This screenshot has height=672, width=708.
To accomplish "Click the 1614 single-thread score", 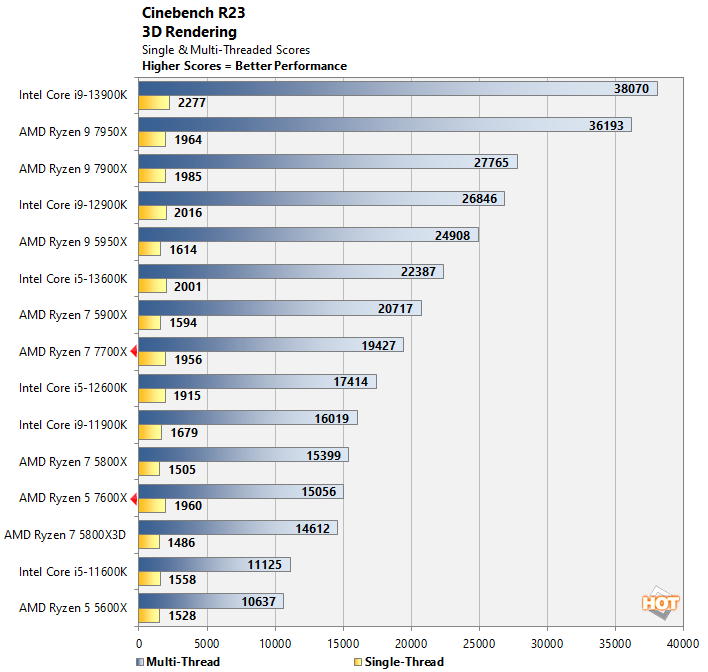I will tap(183, 250).
